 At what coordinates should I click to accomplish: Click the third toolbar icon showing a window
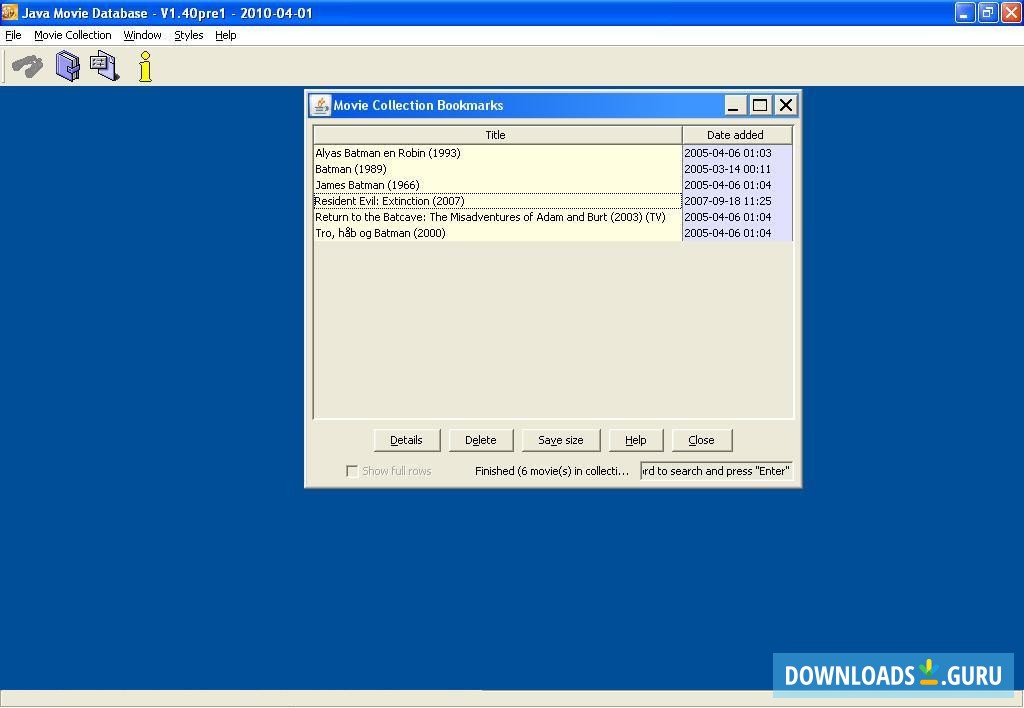coord(103,66)
